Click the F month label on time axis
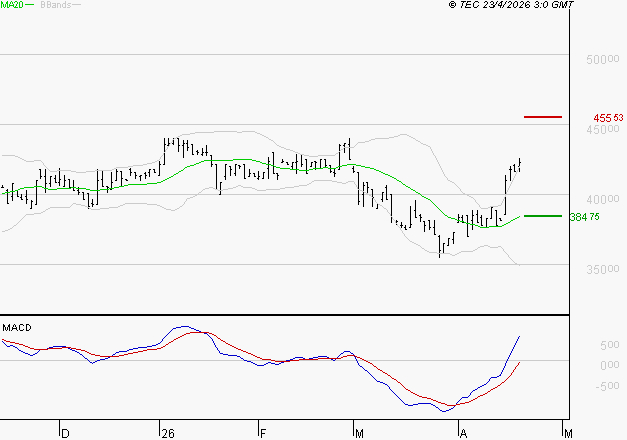Screen dimensions: 627x440 [263, 434]
